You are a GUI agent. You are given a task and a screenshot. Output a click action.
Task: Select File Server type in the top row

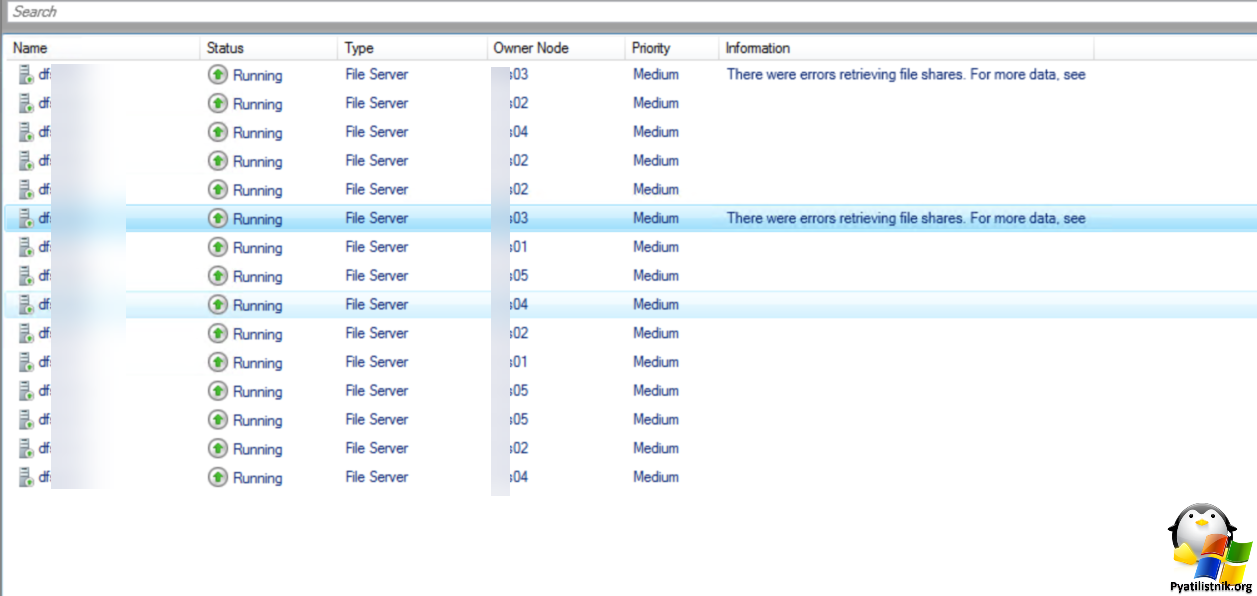pyautogui.click(x=377, y=74)
